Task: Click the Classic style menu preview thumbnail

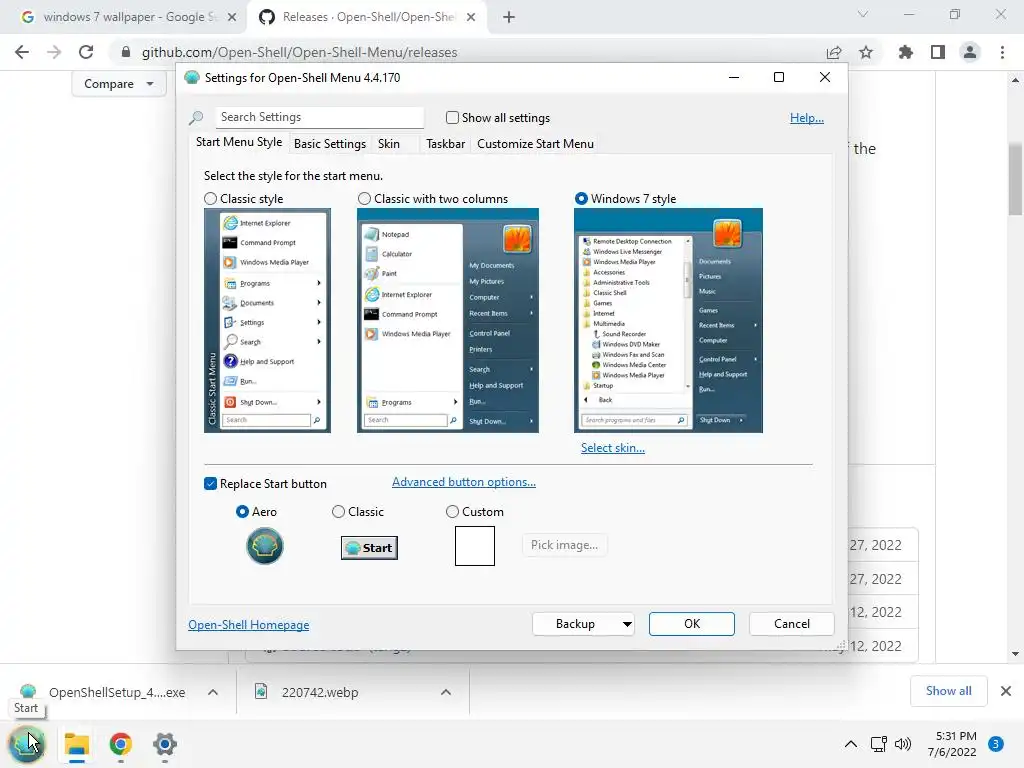Action: [x=267, y=321]
